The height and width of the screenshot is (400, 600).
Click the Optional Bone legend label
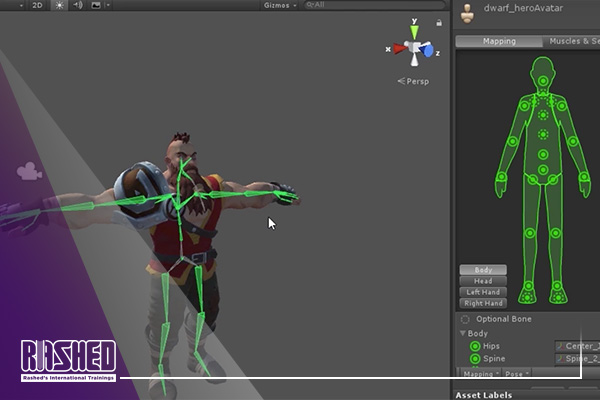tap(504, 319)
